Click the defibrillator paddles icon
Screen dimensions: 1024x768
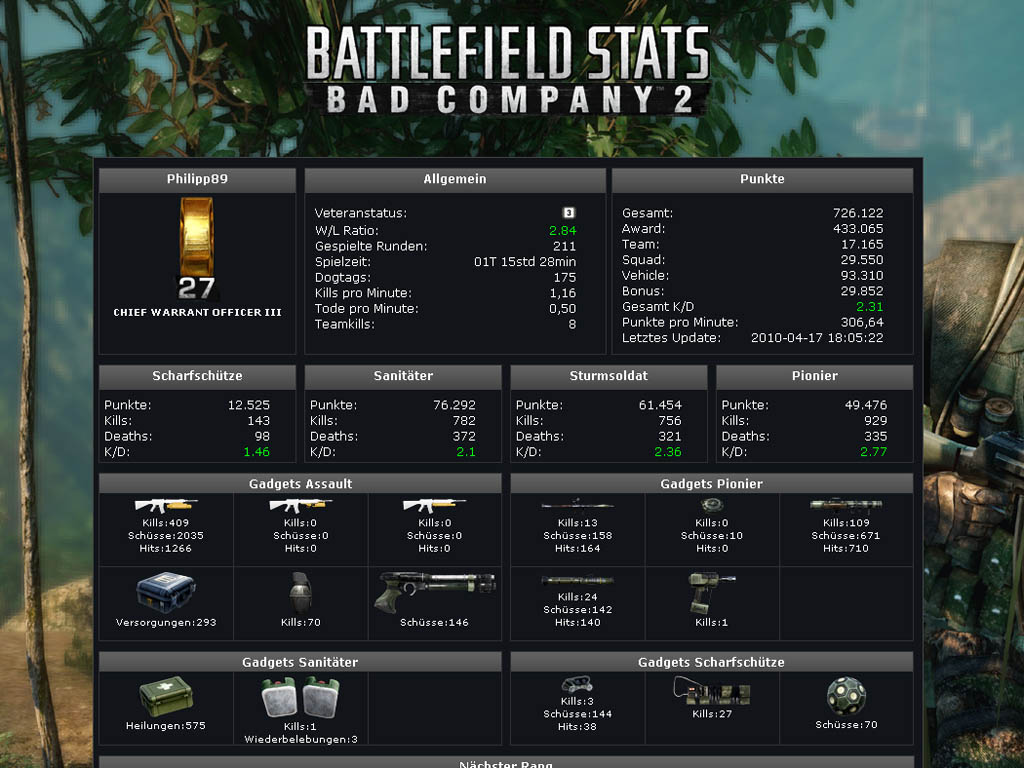click(x=300, y=698)
